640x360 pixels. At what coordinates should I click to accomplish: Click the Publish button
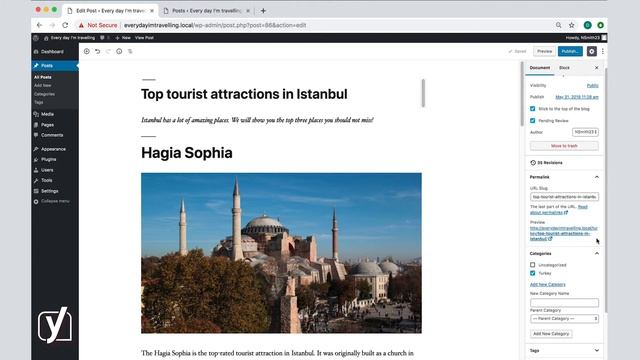570,51
